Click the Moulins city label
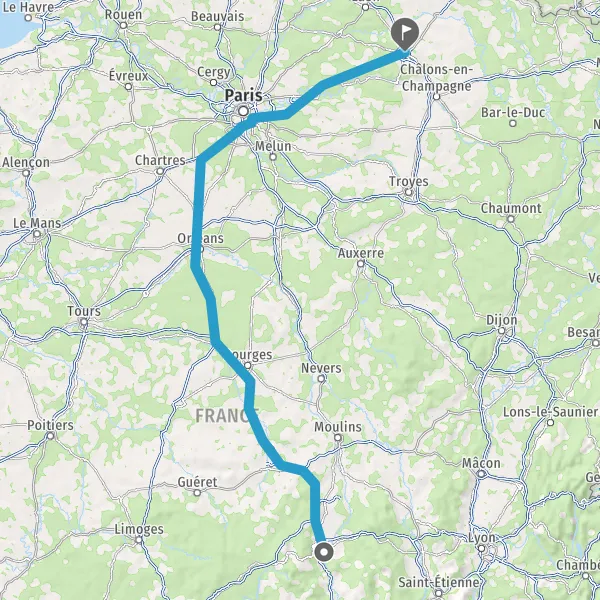Viewport: 600px width, 600px height. click(x=338, y=426)
